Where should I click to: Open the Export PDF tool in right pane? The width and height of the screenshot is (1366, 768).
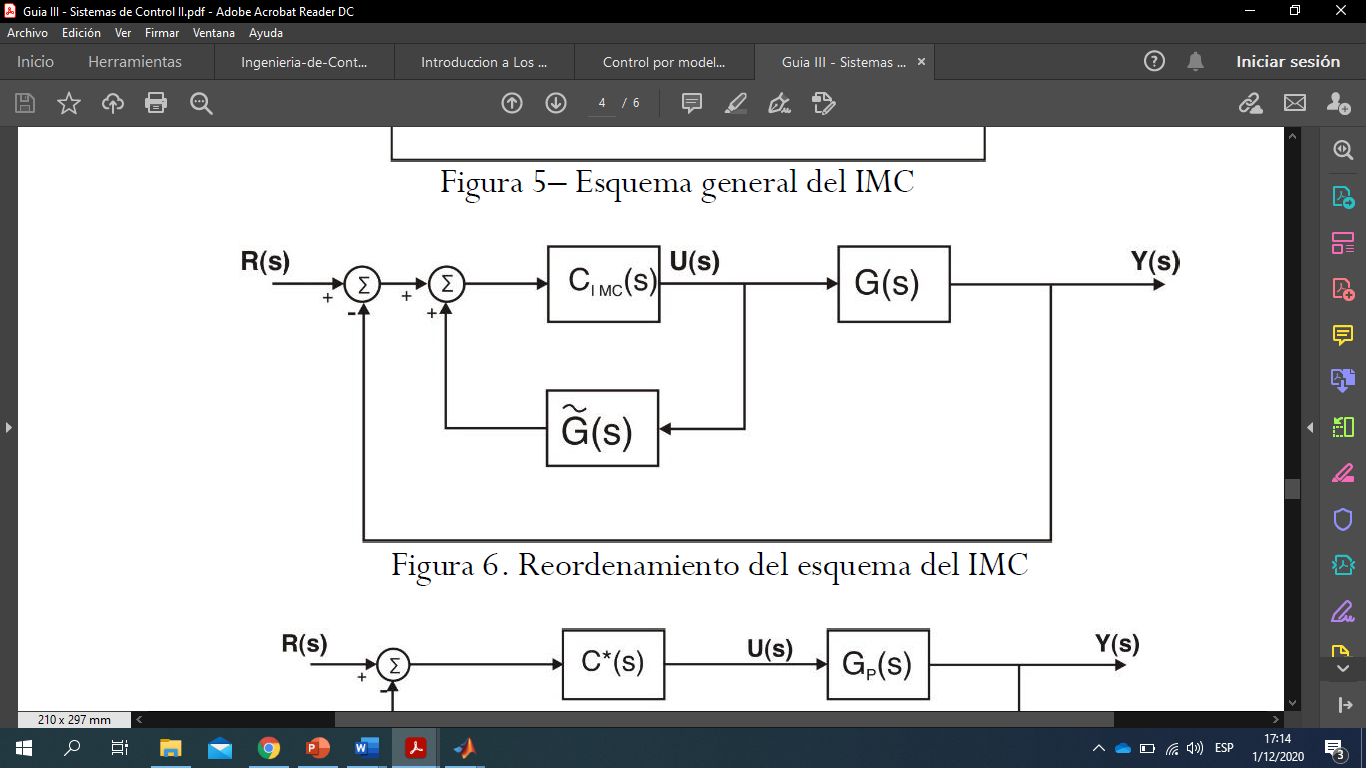[x=1343, y=196]
